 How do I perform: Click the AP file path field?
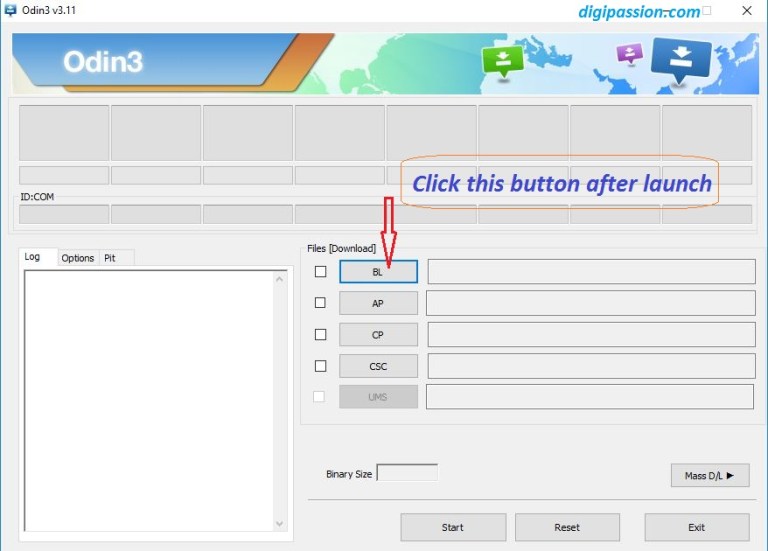tap(591, 303)
